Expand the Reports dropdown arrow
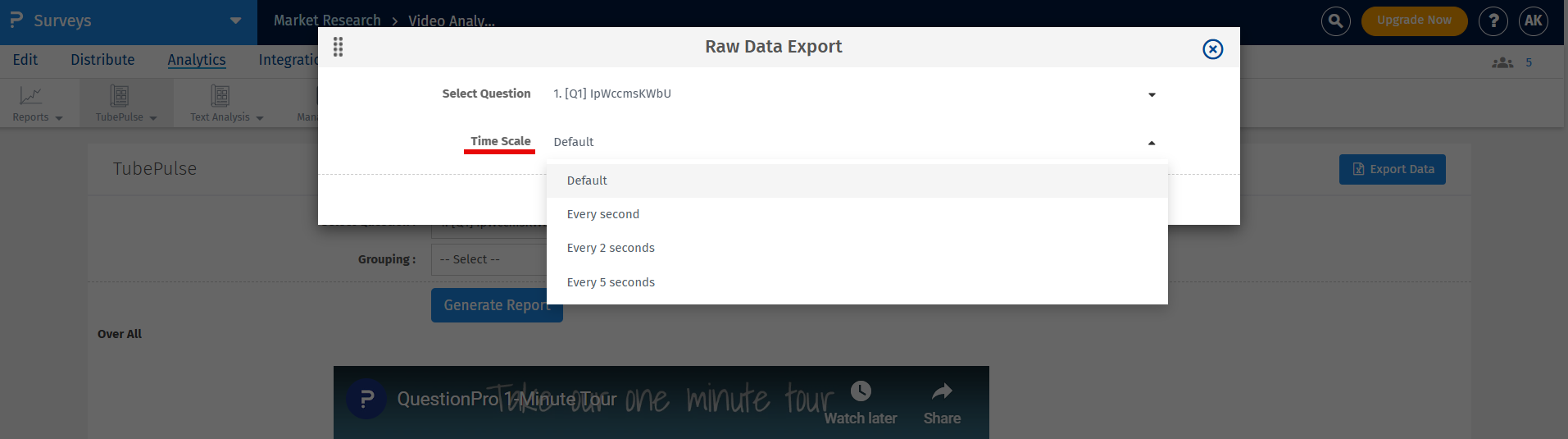The image size is (1568, 439). [59, 118]
